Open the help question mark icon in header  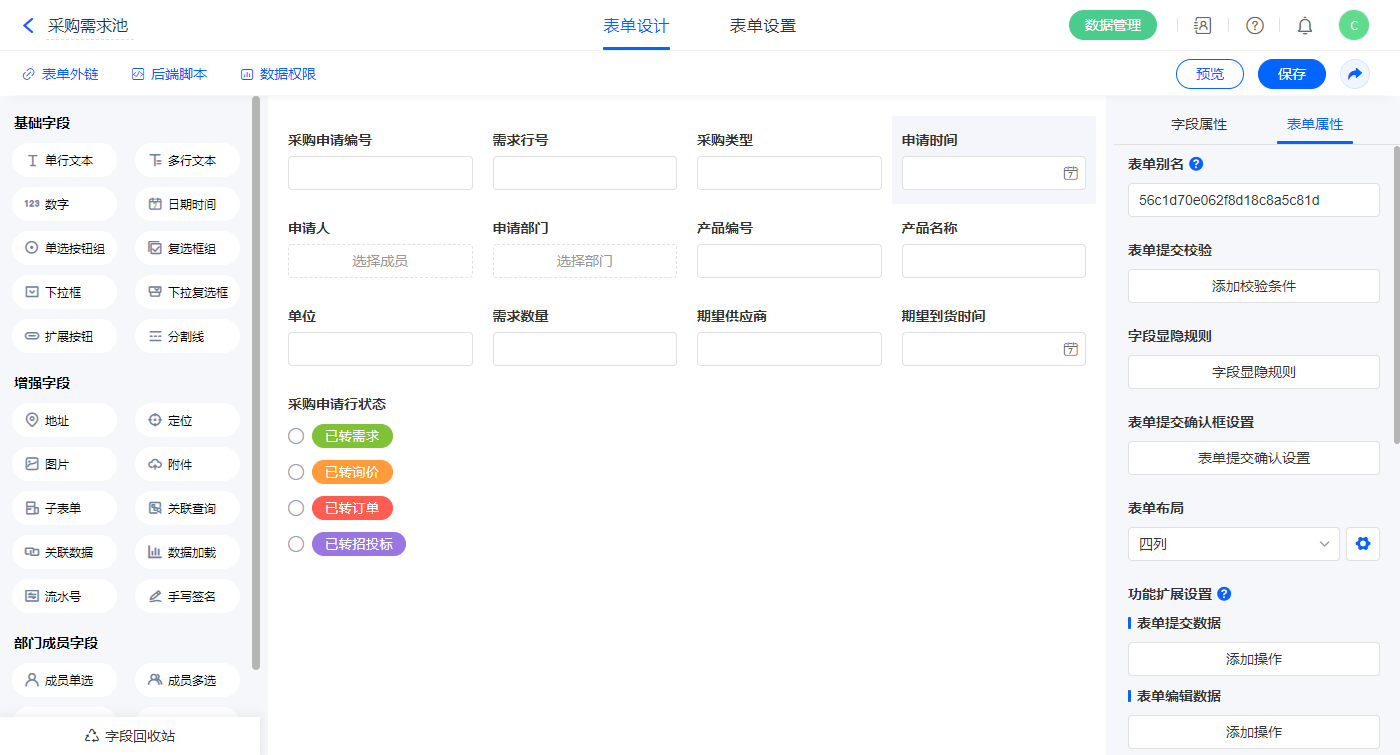tap(1254, 26)
